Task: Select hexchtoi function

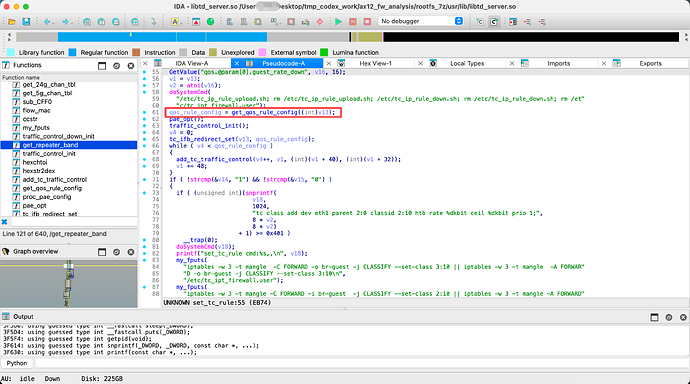Action: (x=35, y=162)
